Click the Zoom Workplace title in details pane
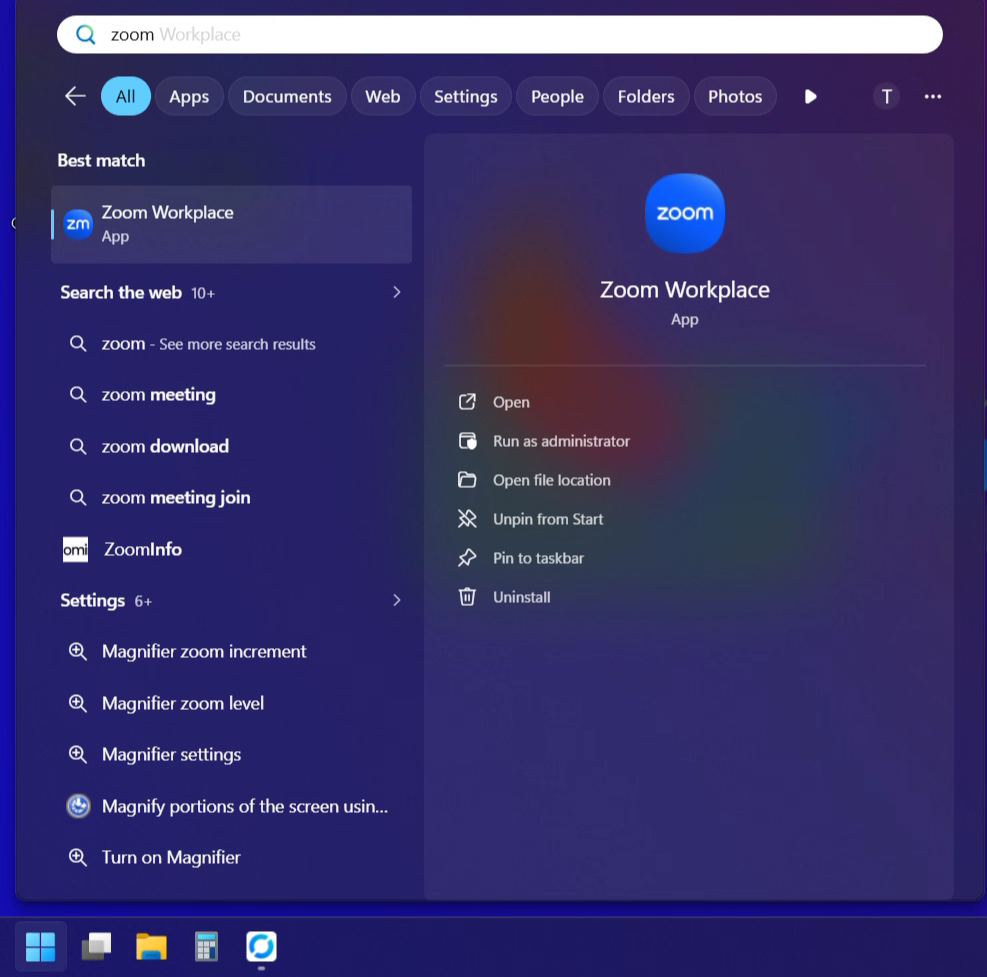Image resolution: width=987 pixels, height=977 pixels. (685, 290)
